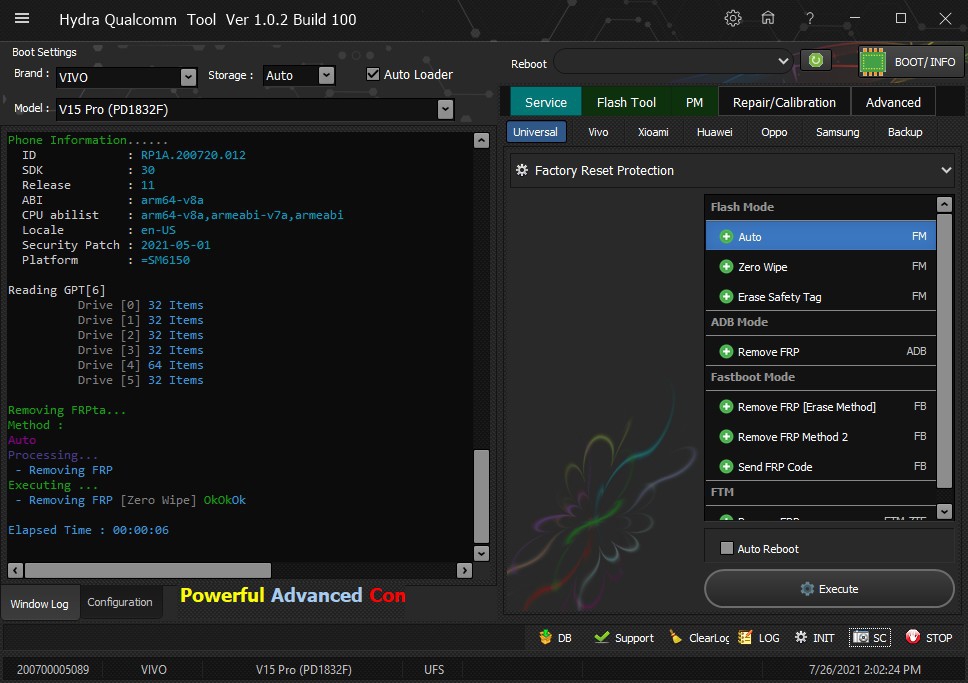Click the operations list scrollbar thumb
968x683 pixels.
944,351
